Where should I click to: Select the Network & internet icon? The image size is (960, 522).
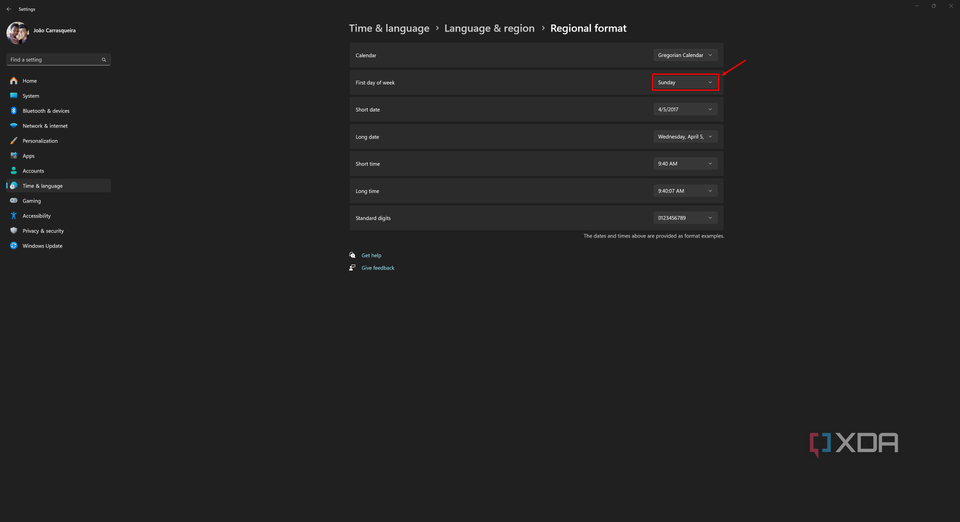(13, 126)
